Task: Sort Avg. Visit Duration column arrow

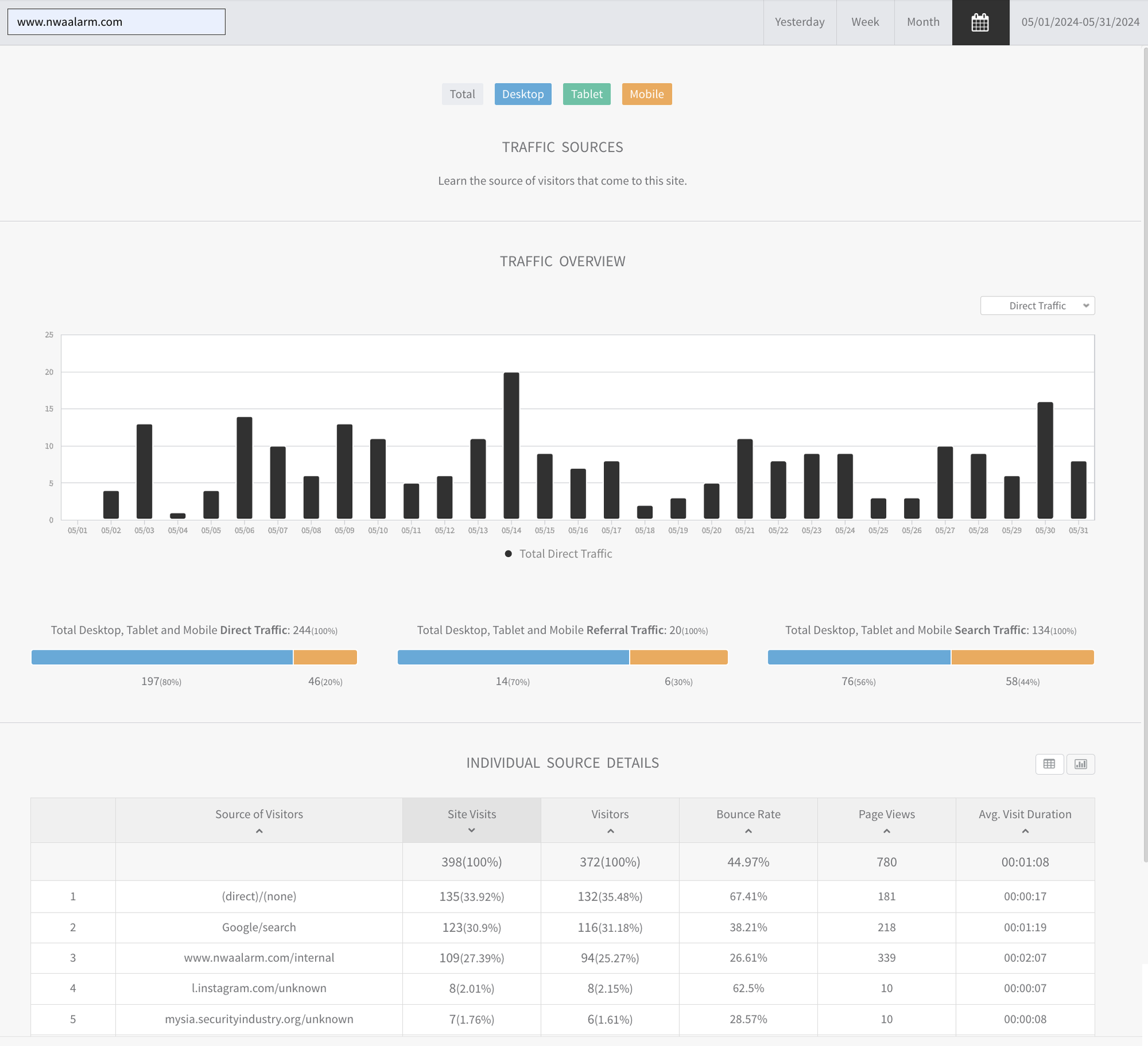Action: pos(1025,831)
